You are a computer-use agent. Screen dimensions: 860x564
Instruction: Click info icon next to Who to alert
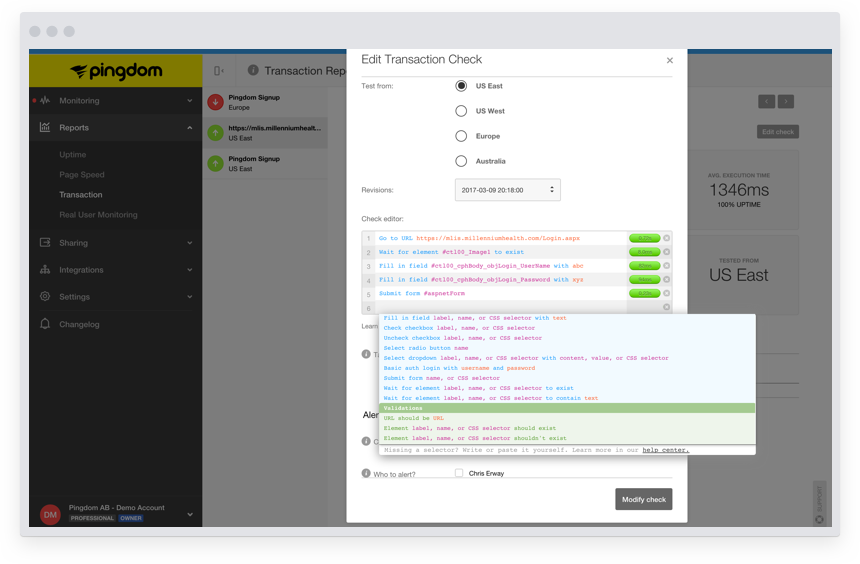pos(366,473)
